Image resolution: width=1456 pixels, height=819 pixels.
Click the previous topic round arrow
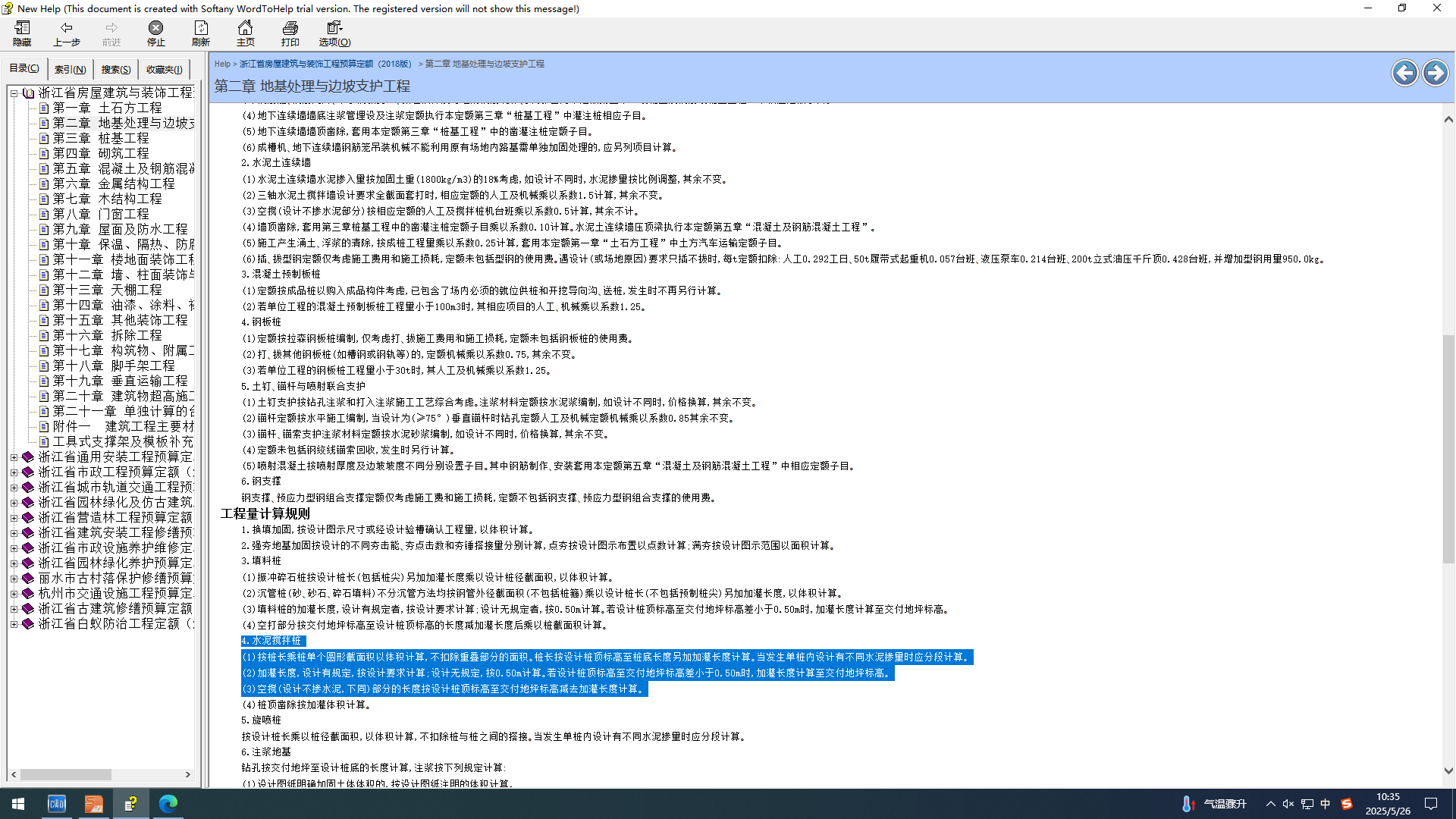pos(1404,73)
